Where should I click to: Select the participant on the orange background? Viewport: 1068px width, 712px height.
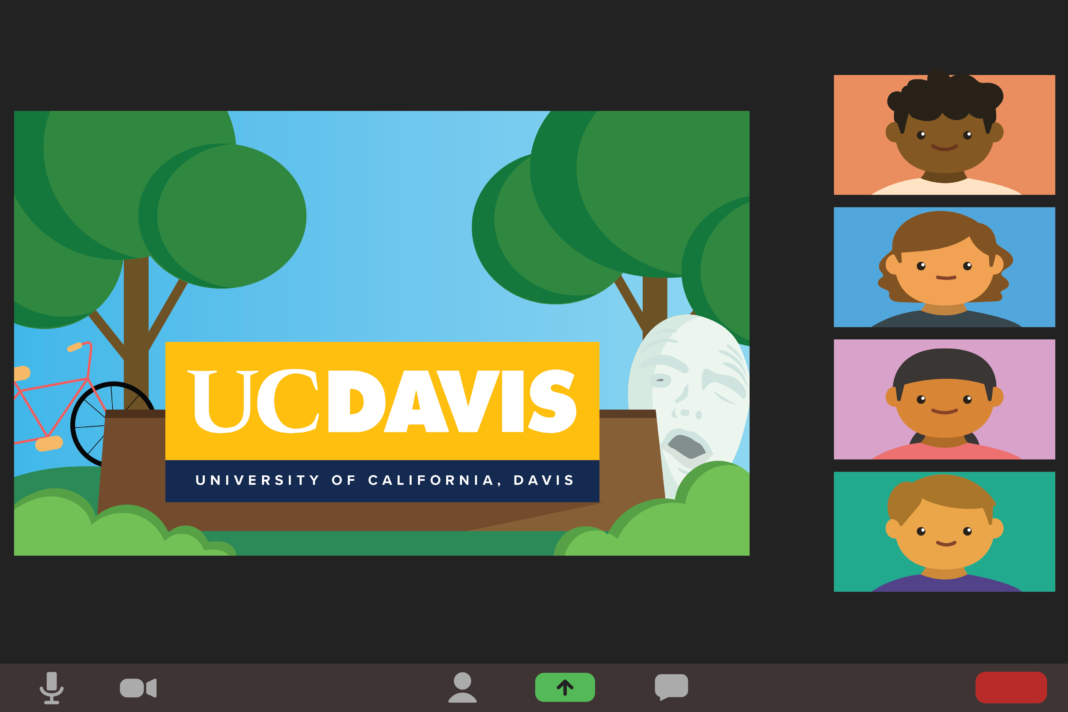943,135
